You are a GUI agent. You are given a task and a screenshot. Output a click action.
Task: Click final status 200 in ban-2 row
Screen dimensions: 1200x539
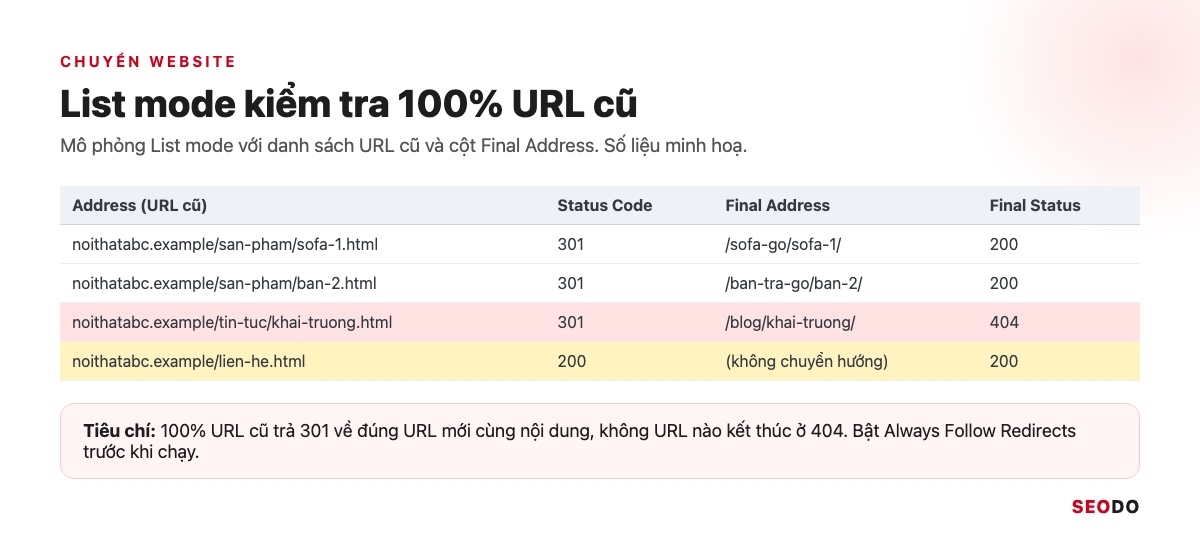[x=1004, y=283]
